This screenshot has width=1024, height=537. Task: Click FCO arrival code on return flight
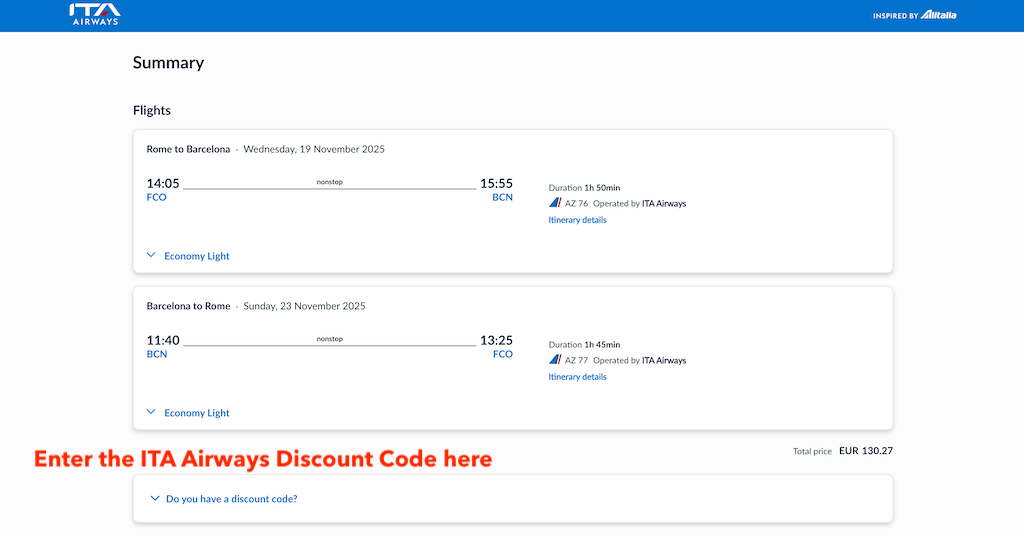click(x=502, y=355)
